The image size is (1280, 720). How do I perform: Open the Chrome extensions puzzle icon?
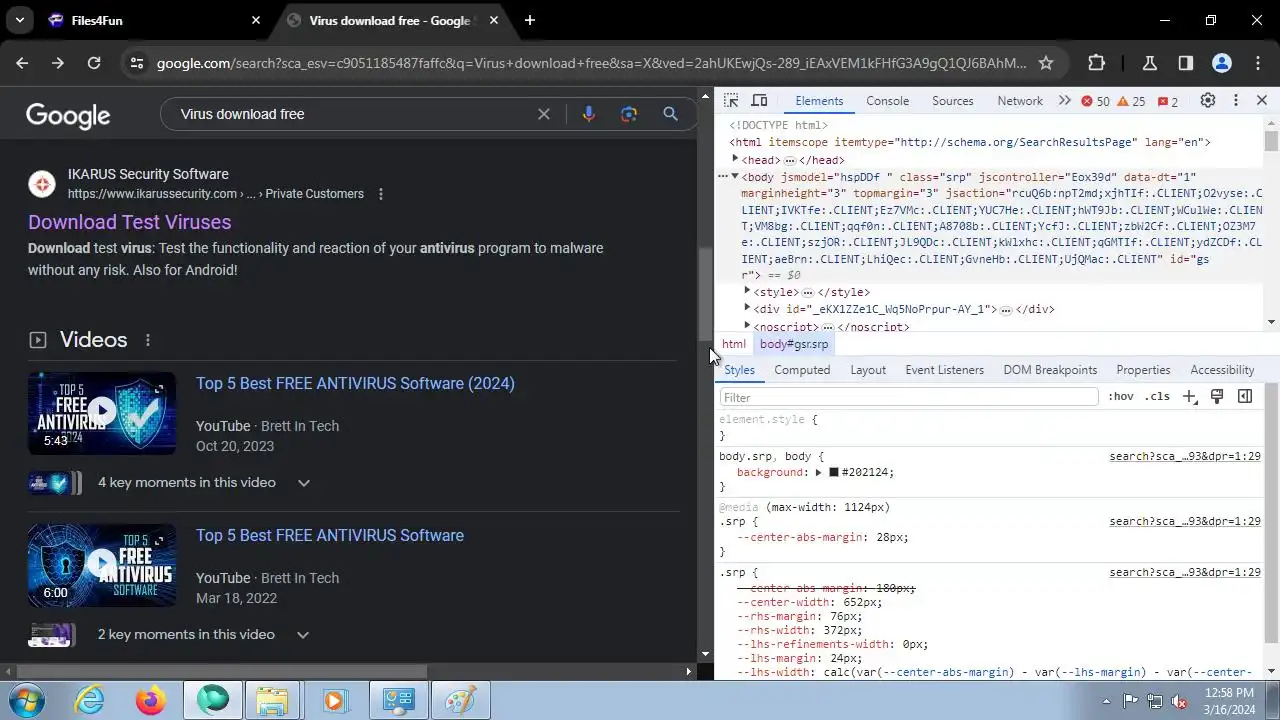pos(1097,63)
